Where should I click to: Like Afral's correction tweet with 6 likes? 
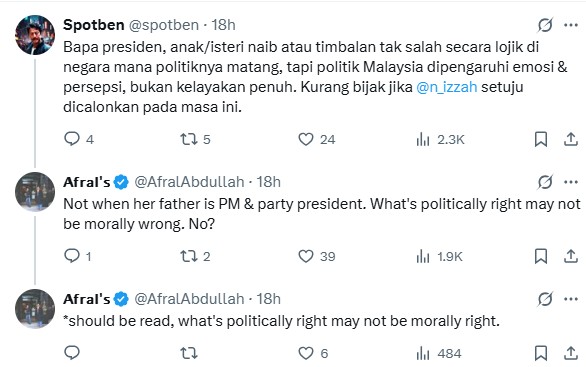(306, 353)
